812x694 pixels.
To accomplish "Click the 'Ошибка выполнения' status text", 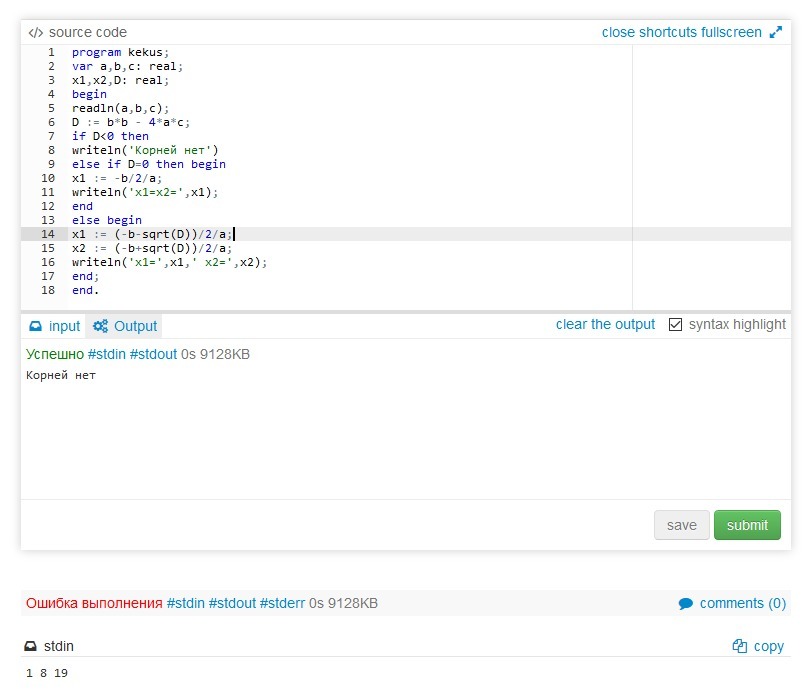I will (94, 603).
